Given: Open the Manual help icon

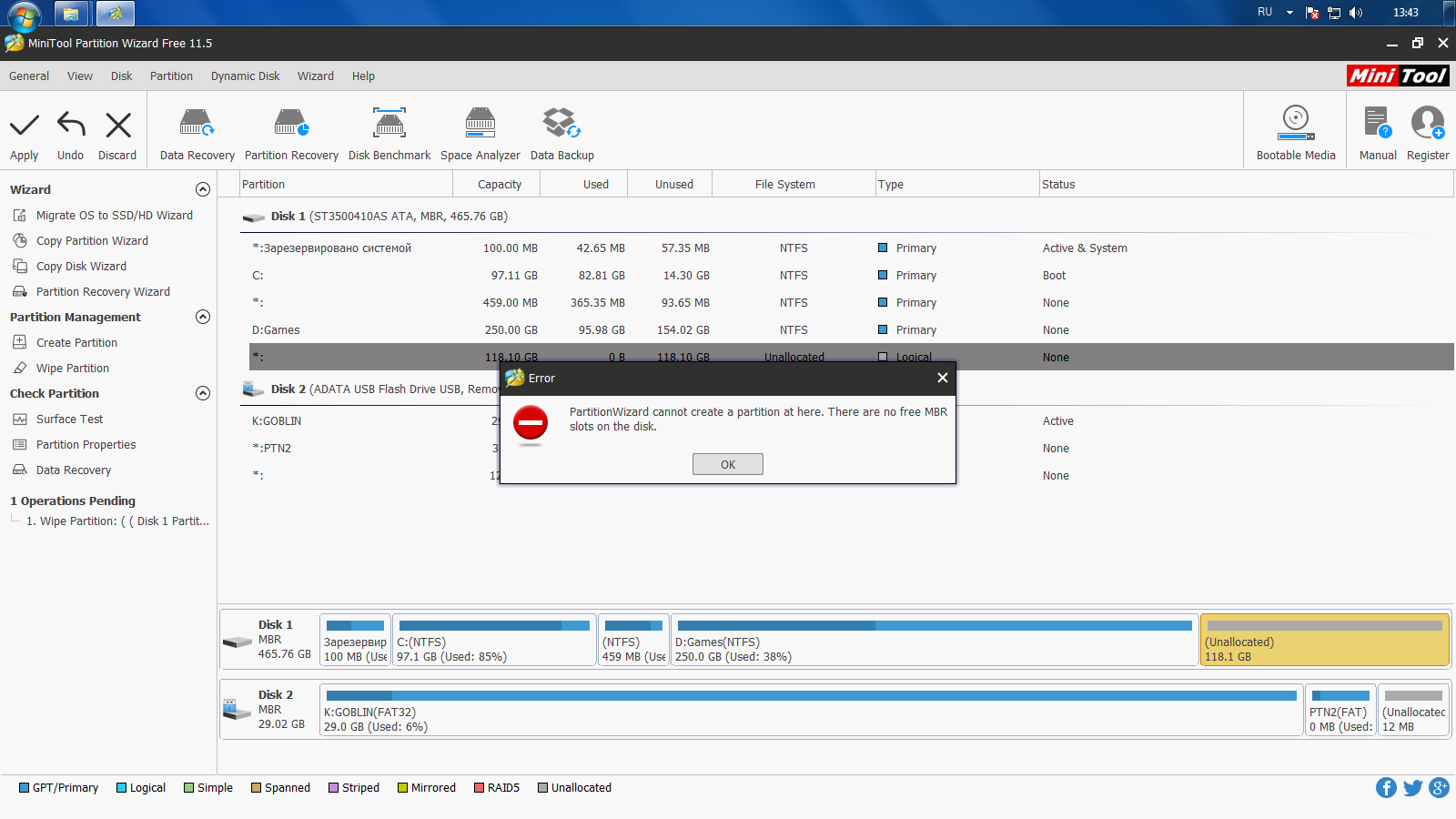Looking at the screenshot, I should (x=1378, y=123).
